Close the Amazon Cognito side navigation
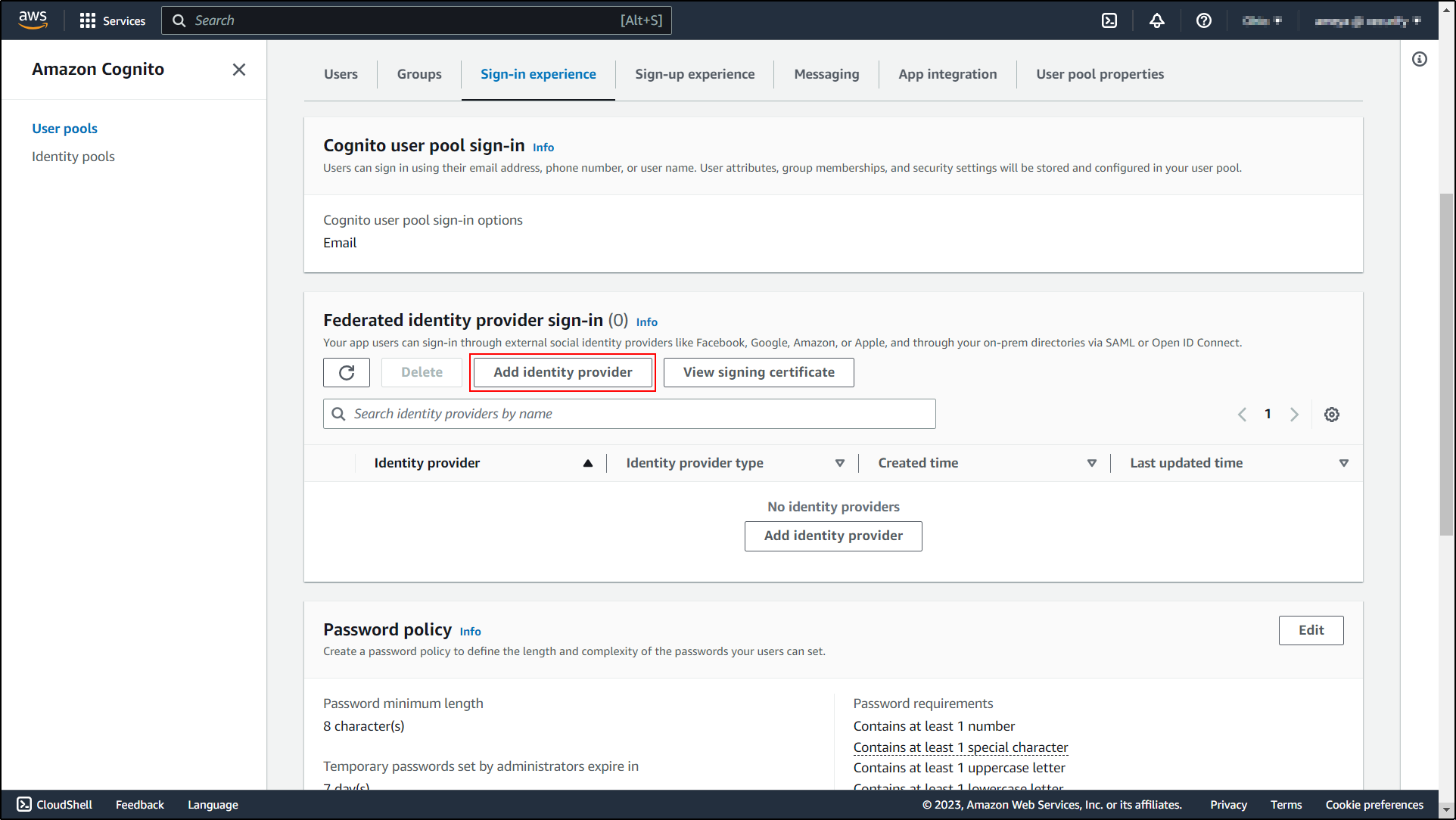 pyautogui.click(x=238, y=70)
